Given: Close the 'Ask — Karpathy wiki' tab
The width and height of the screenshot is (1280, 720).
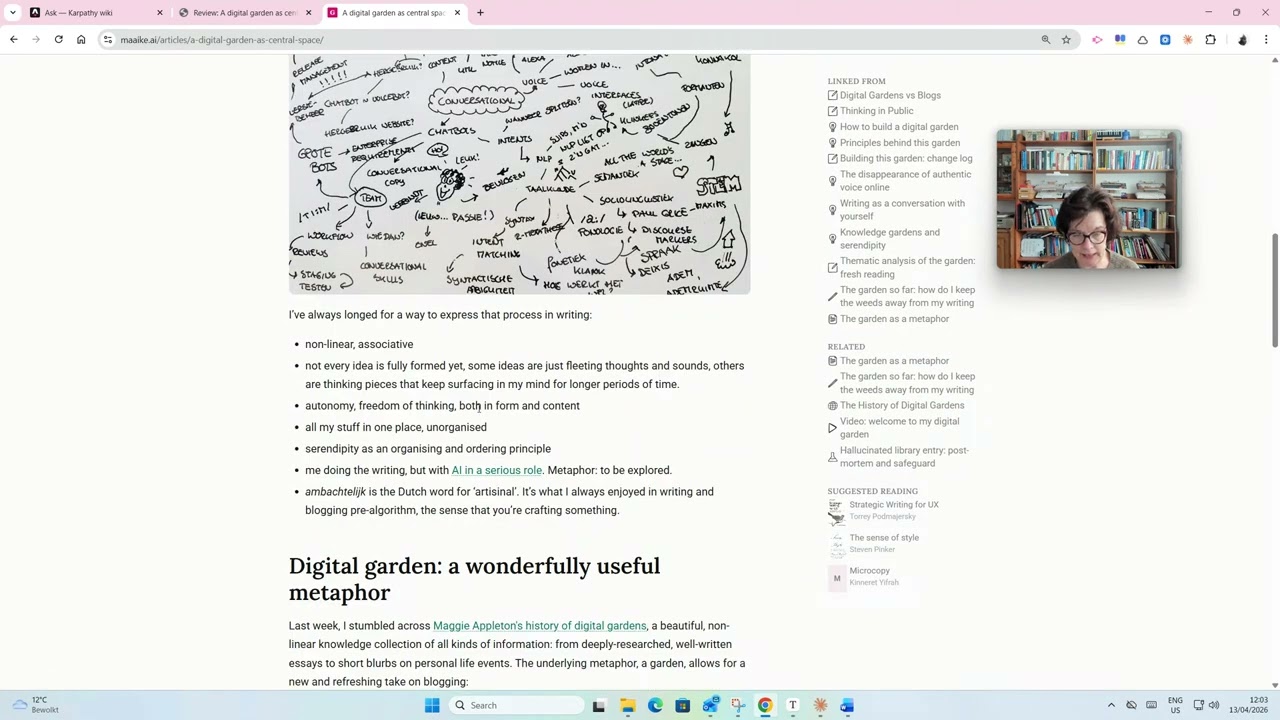Looking at the screenshot, I should pyautogui.click(x=160, y=13).
